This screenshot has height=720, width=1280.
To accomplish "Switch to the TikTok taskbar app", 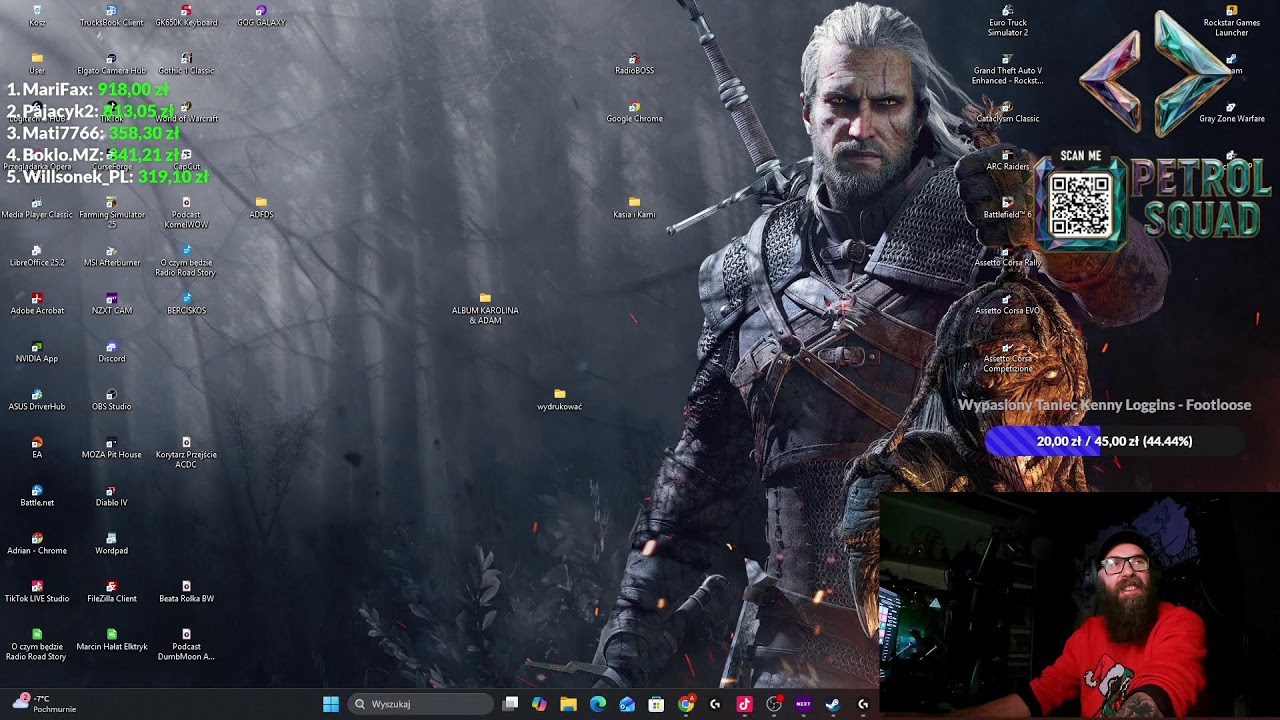I will pyautogui.click(x=744, y=704).
